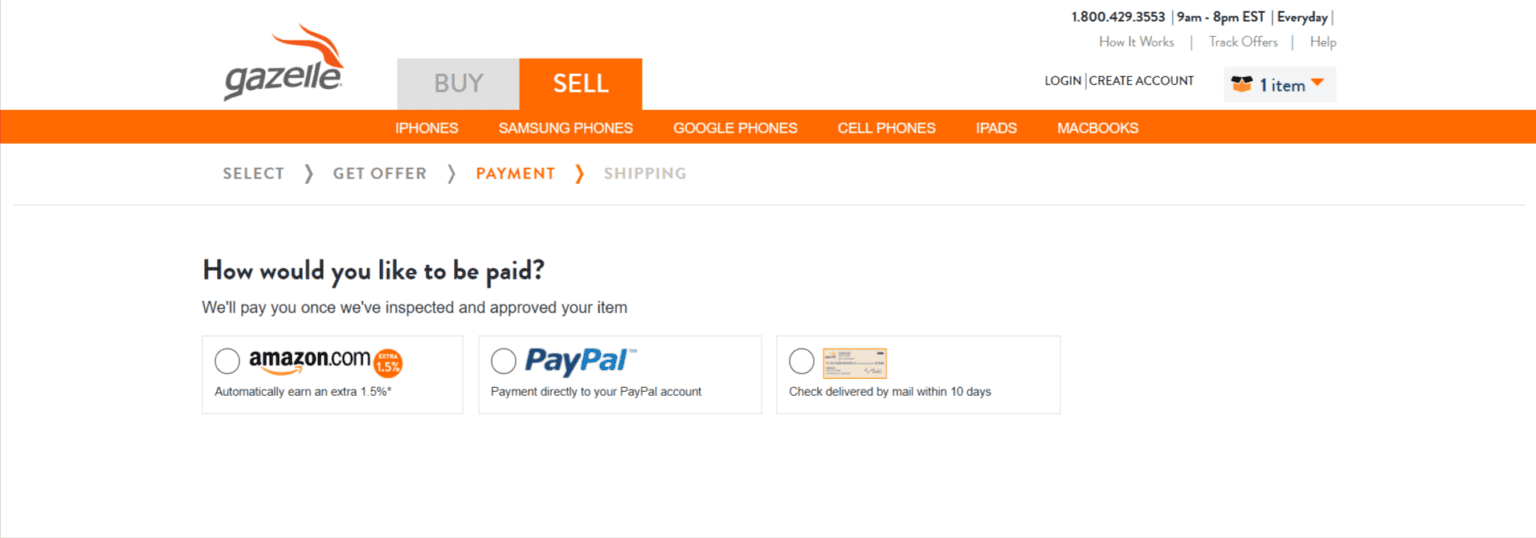Viewport: 1536px width, 538px height.
Task: Click the PayPal logo
Action: click(581, 361)
